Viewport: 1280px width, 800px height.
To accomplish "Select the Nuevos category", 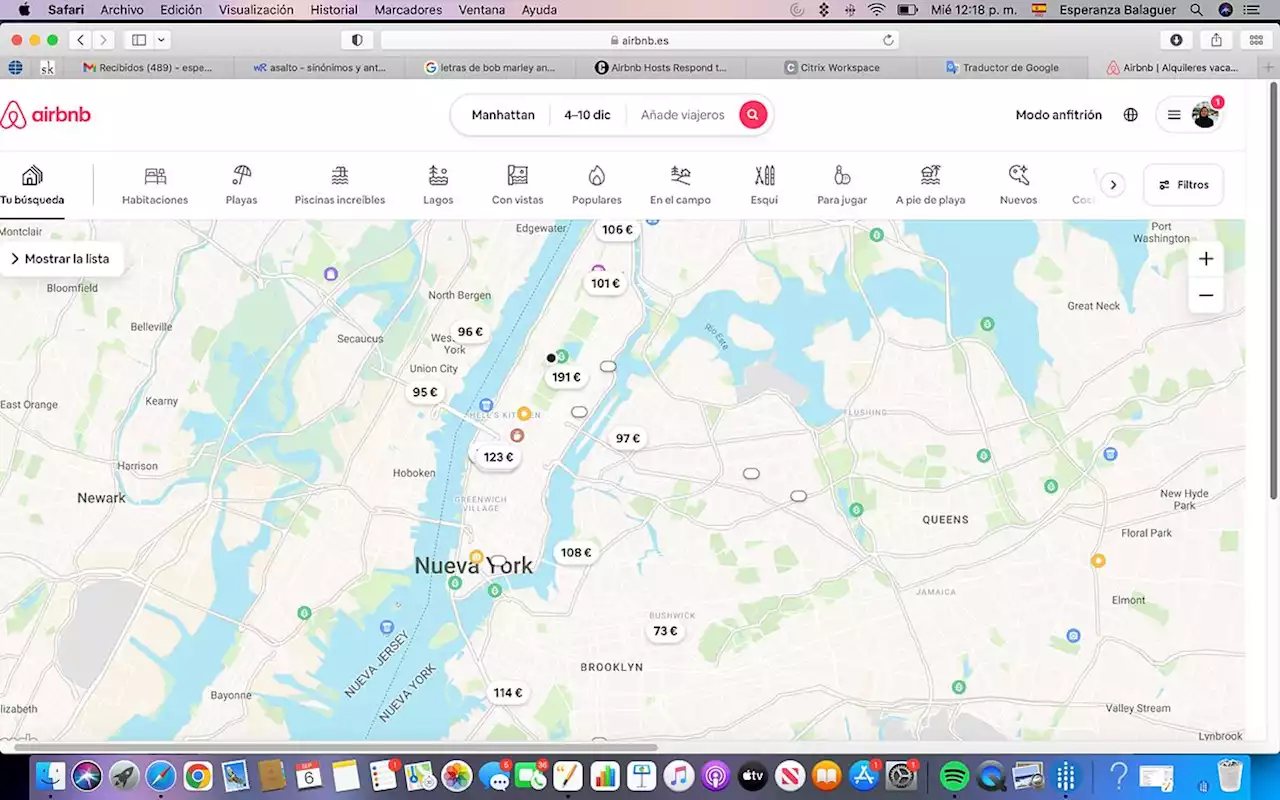I will (x=1018, y=186).
